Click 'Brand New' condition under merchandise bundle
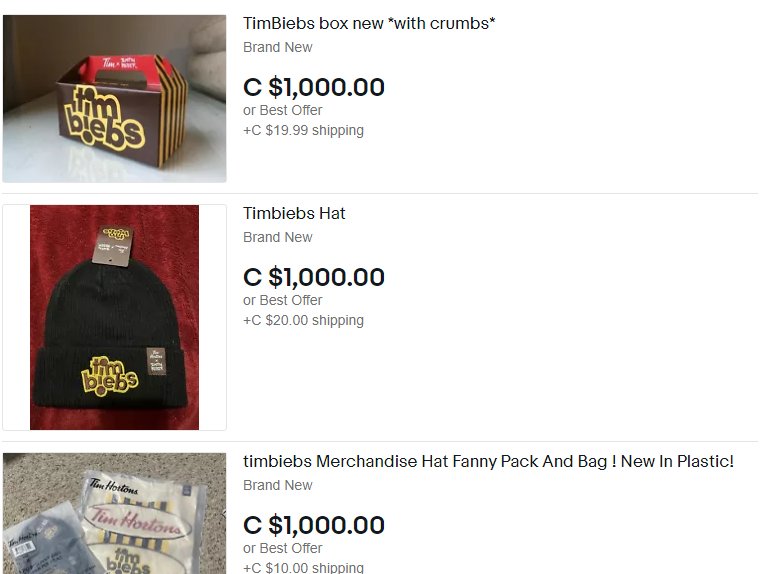Image resolution: width=771 pixels, height=574 pixels. pyautogui.click(x=278, y=485)
